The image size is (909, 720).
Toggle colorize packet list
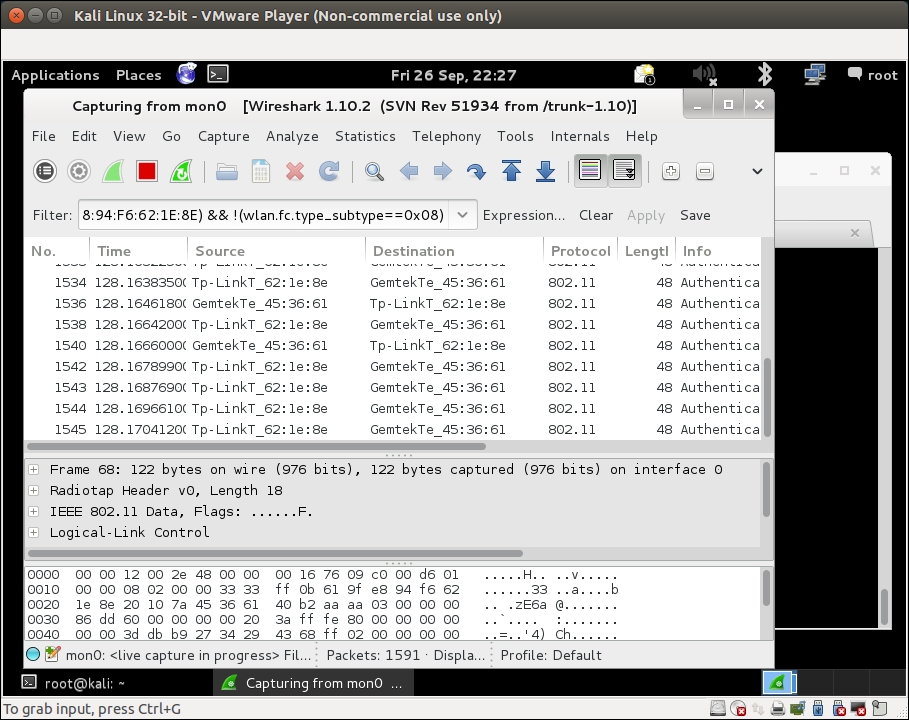click(x=590, y=170)
